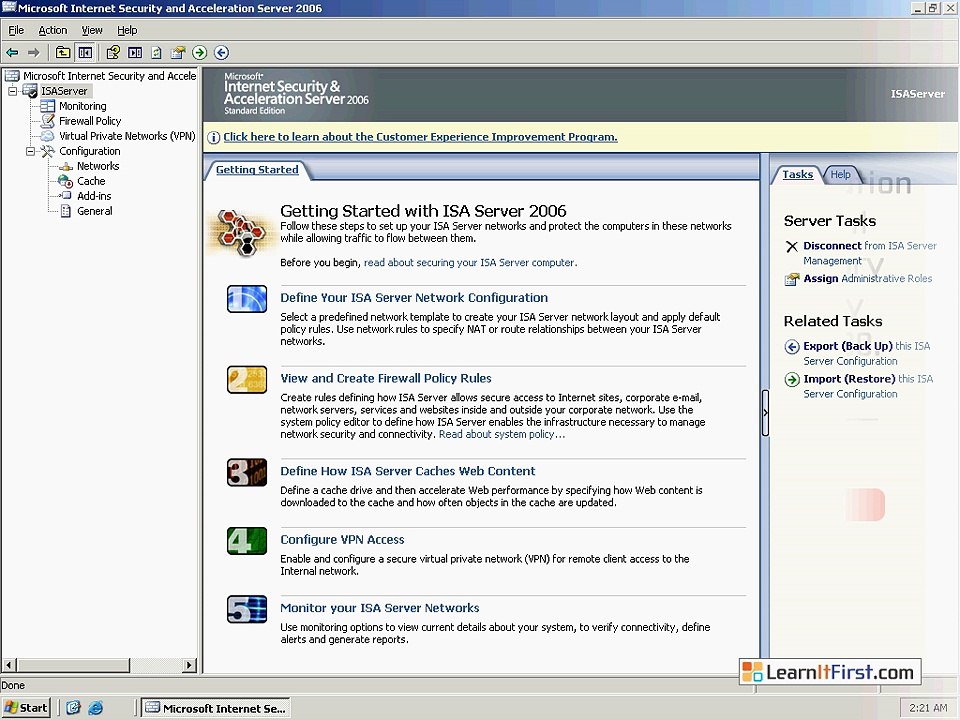Open the Configure VPN Access link
Image resolution: width=960 pixels, height=720 pixels.
342,540
